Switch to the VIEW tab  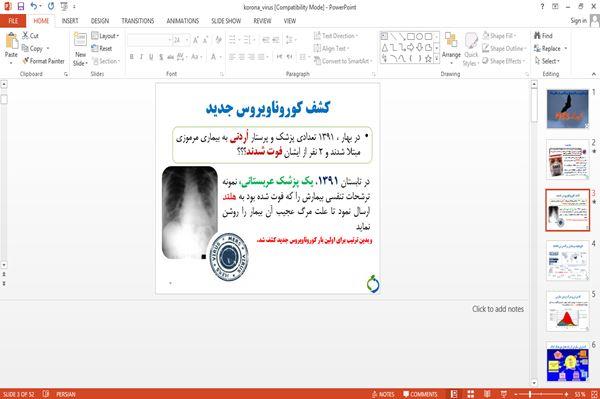click(290, 21)
